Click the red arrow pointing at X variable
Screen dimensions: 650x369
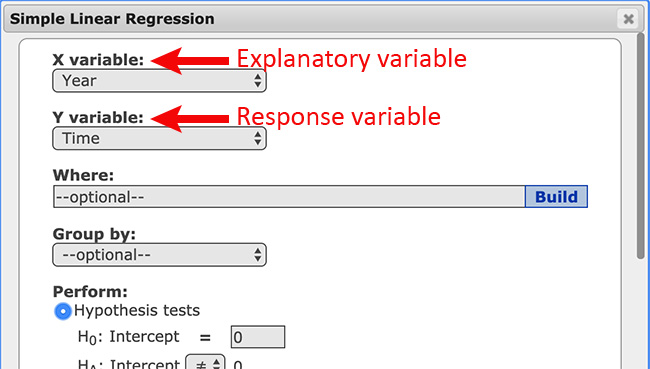point(190,61)
